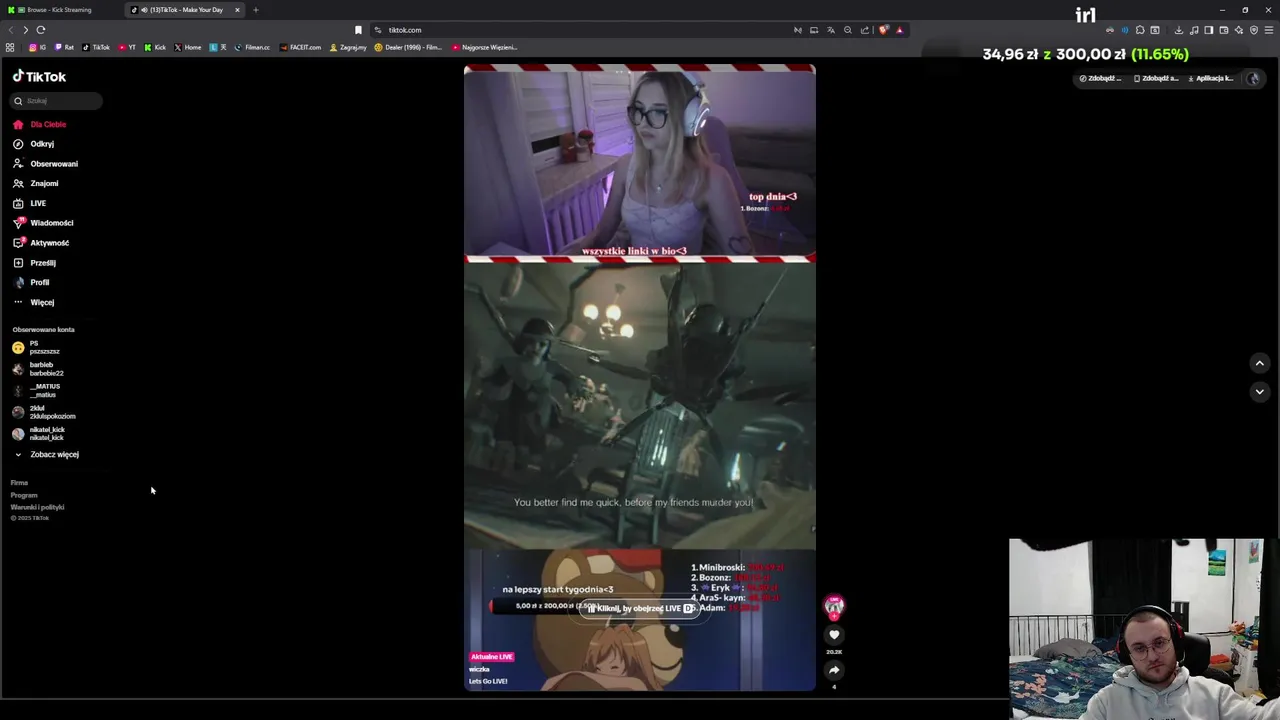This screenshot has width=1280, height=720.
Task: Open Obserwowani in sidebar
Action: 45,164
